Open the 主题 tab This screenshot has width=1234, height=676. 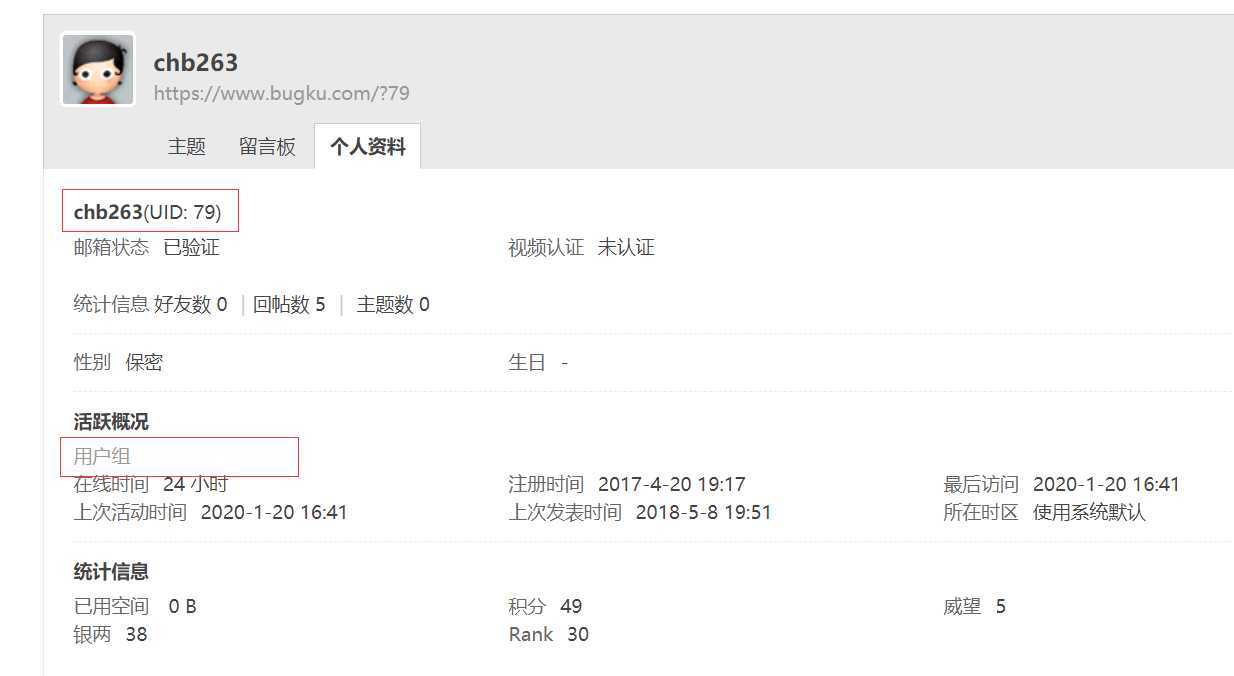[187, 146]
